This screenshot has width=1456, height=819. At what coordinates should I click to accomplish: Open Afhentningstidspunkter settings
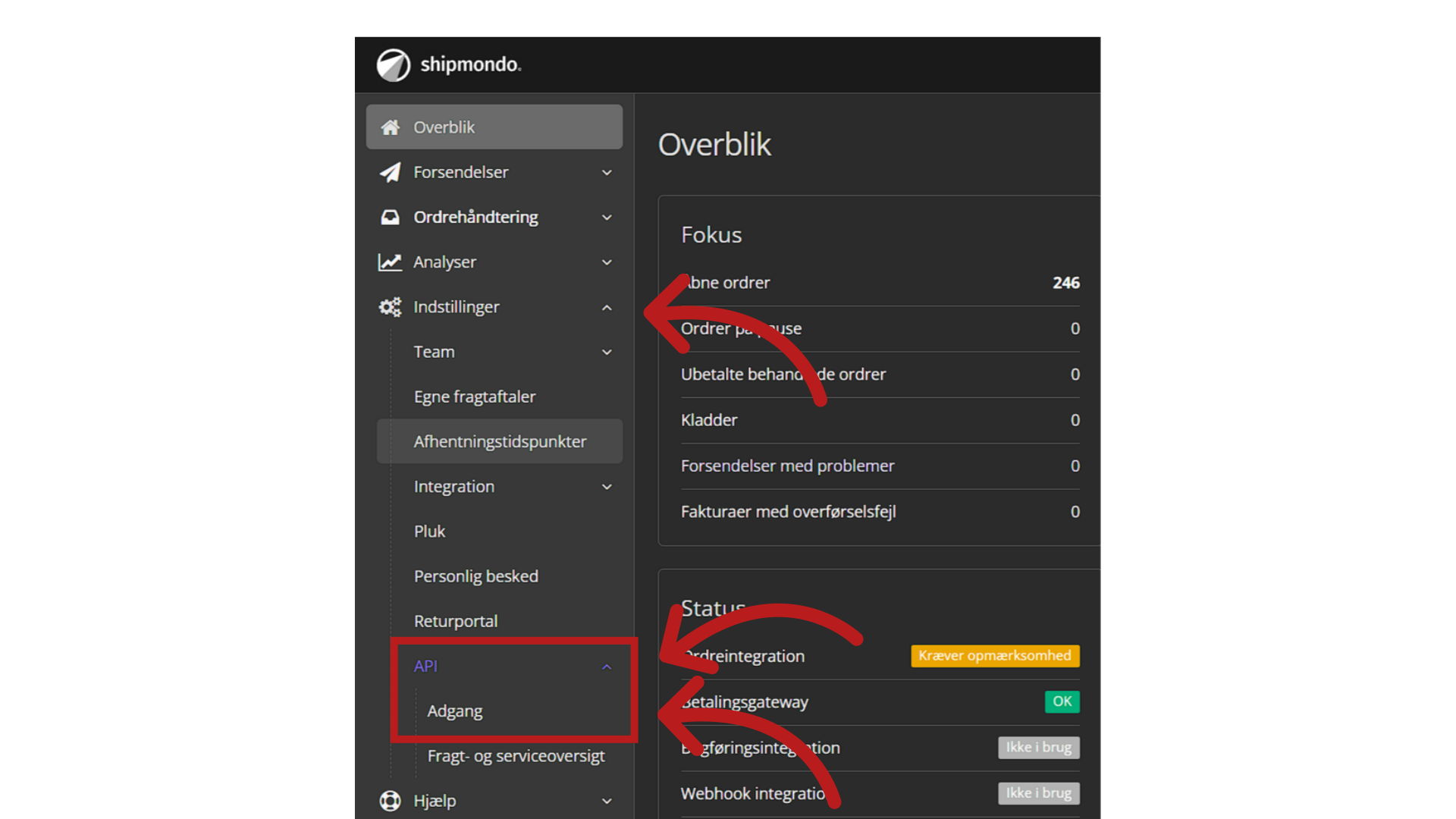500,441
